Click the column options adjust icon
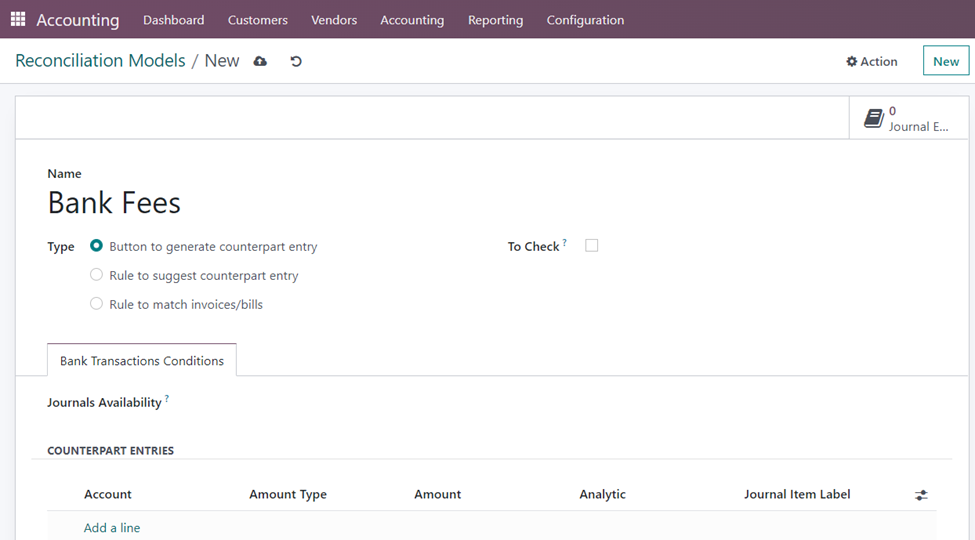This screenshot has height=540, width=975. pos(921,495)
